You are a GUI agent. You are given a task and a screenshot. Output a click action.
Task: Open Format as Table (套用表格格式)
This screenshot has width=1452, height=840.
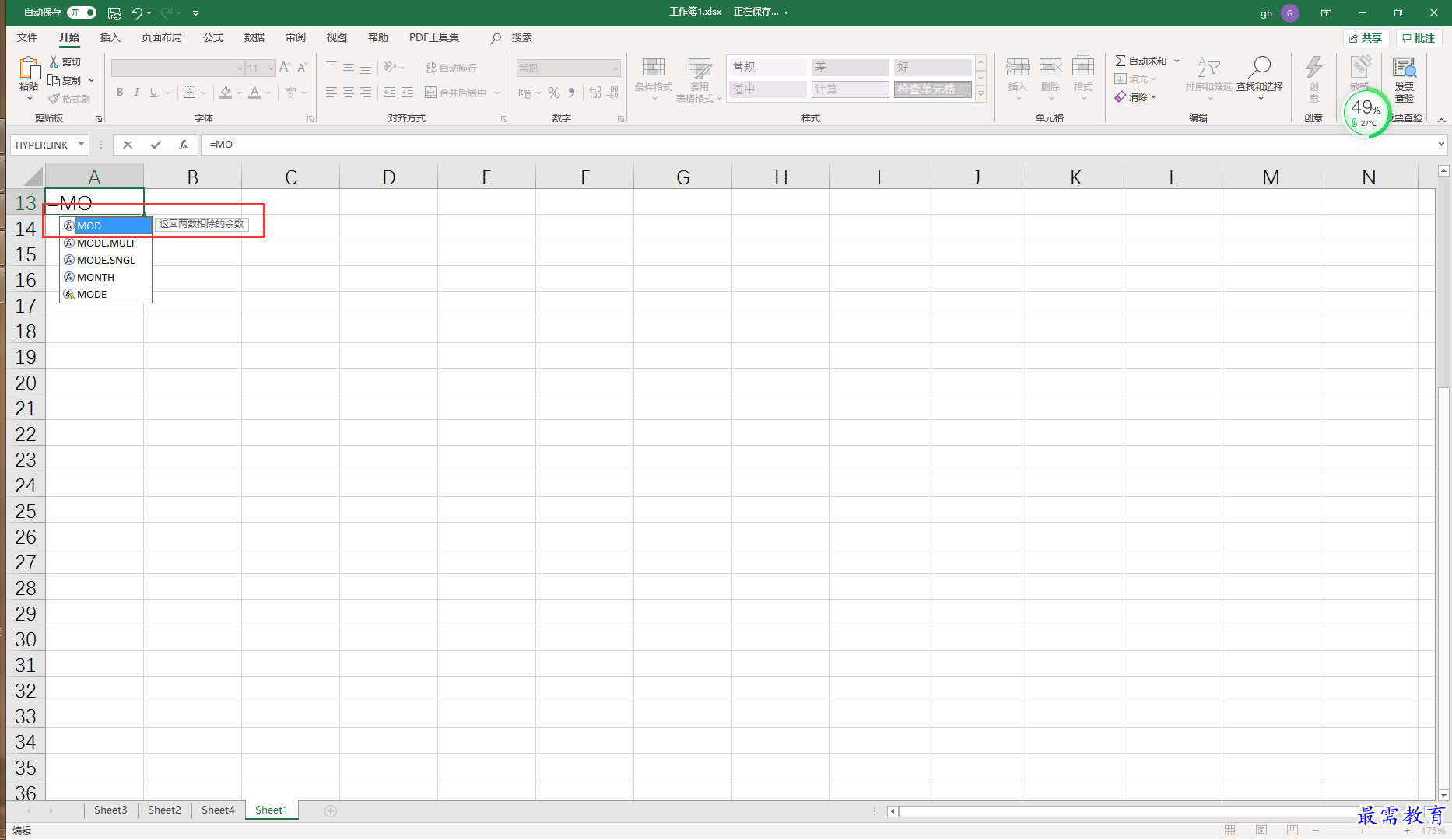pyautogui.click(x=699, y=79)
